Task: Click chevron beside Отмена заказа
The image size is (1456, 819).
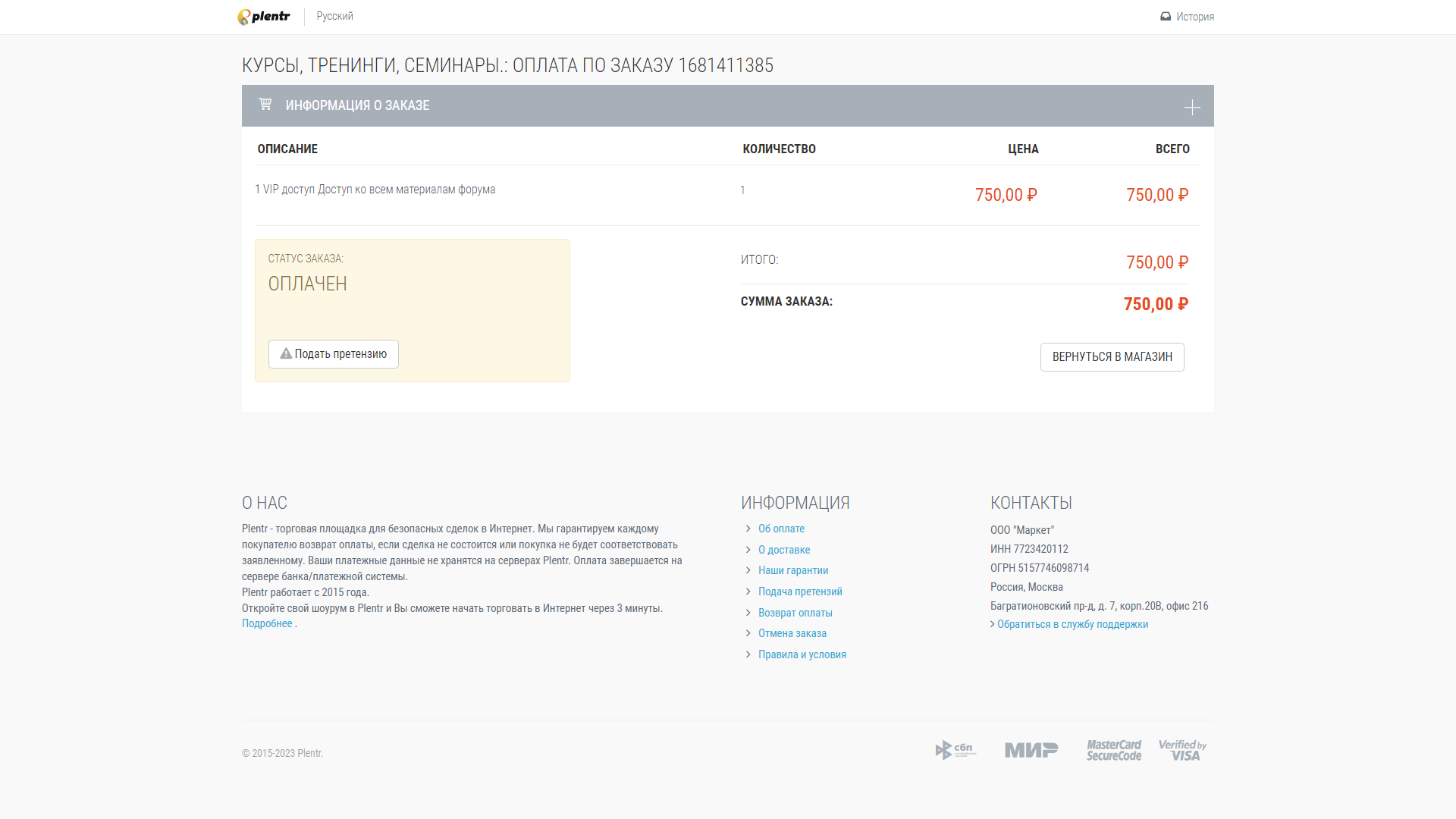Action: tap(748, 633)
